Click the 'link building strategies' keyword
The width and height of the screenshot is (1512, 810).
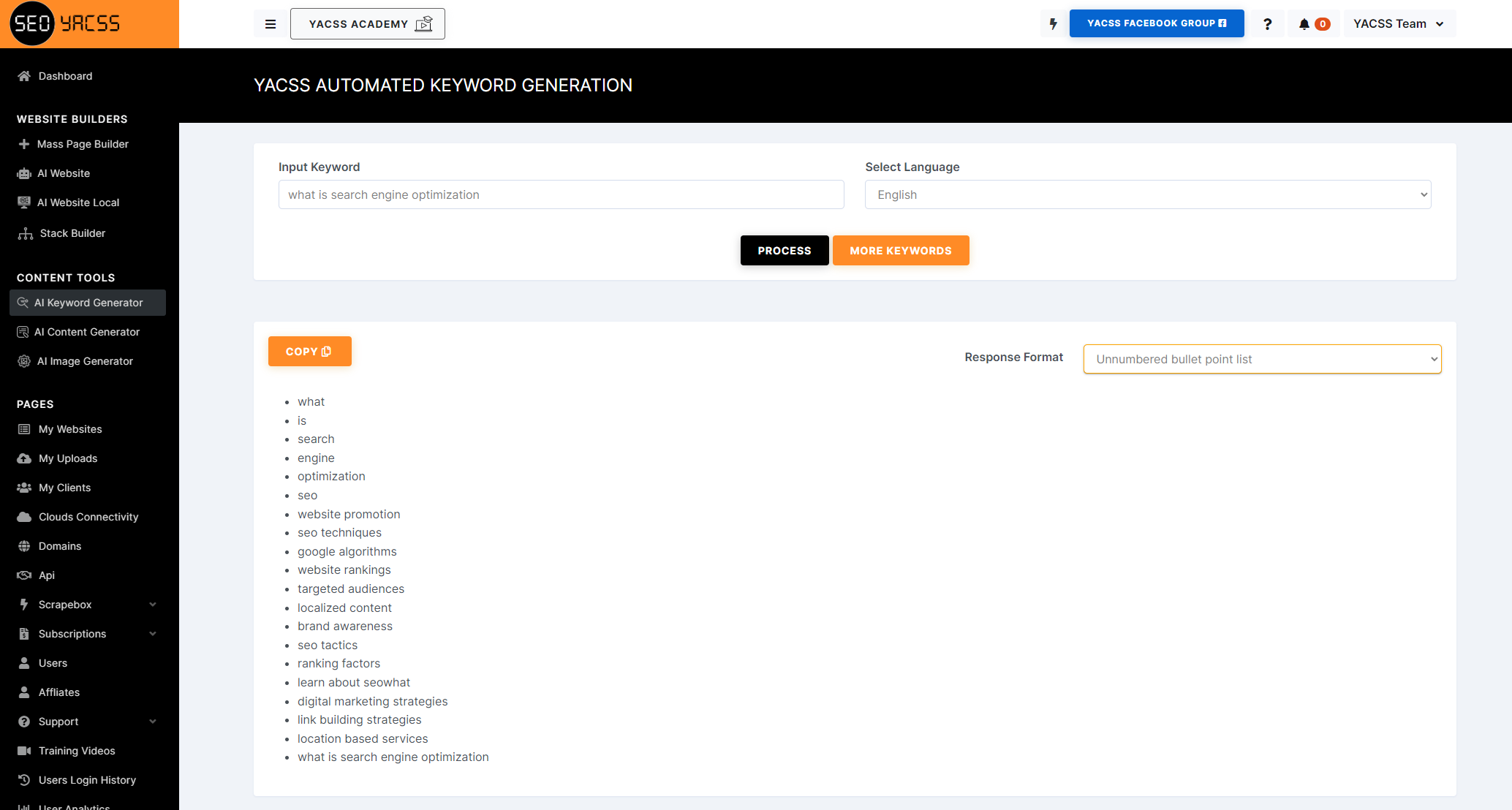[x=360, y=719]
